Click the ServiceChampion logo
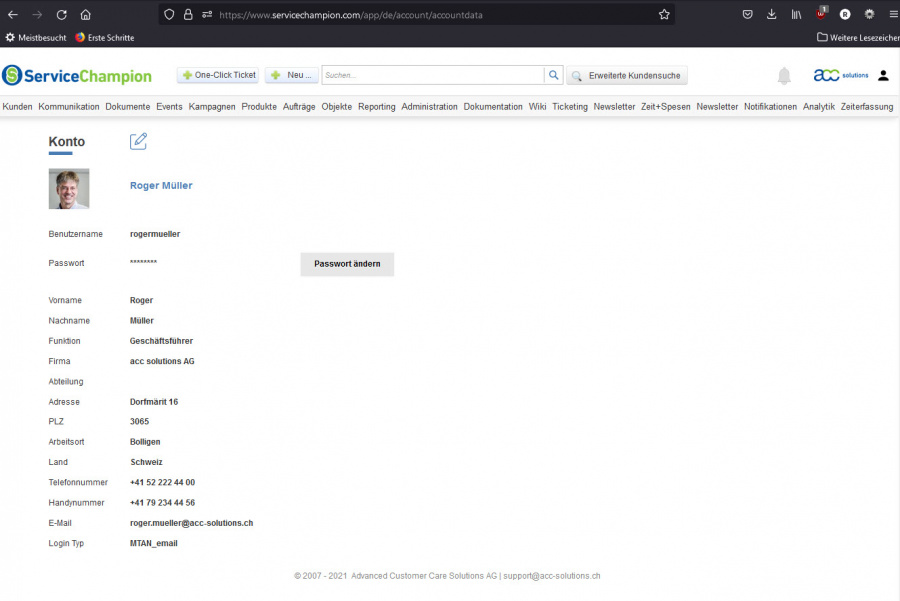The image size is (900, 601). (x=77, y=76)
